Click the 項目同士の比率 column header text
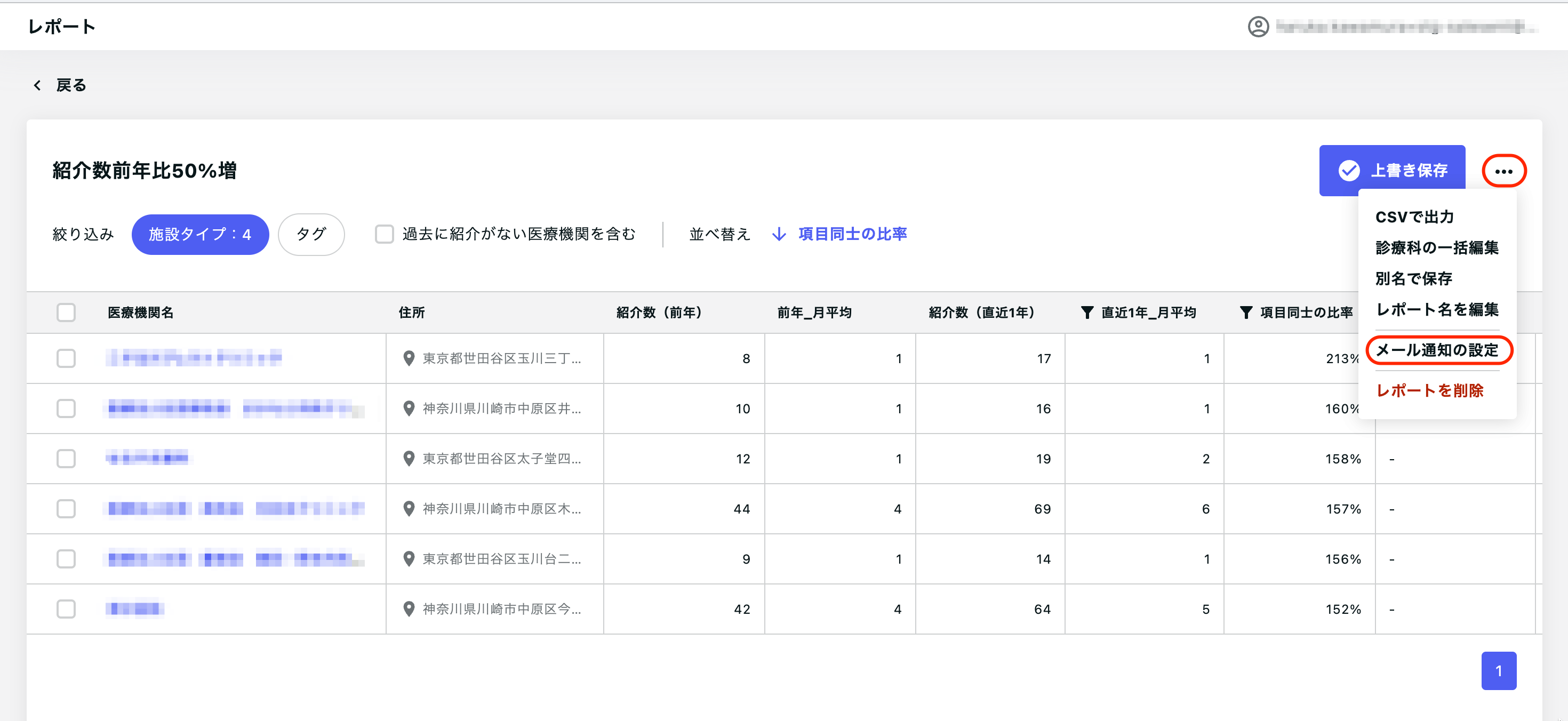Image resolution: width=1568 pixels, height=721 pixels. (1306, 312)
